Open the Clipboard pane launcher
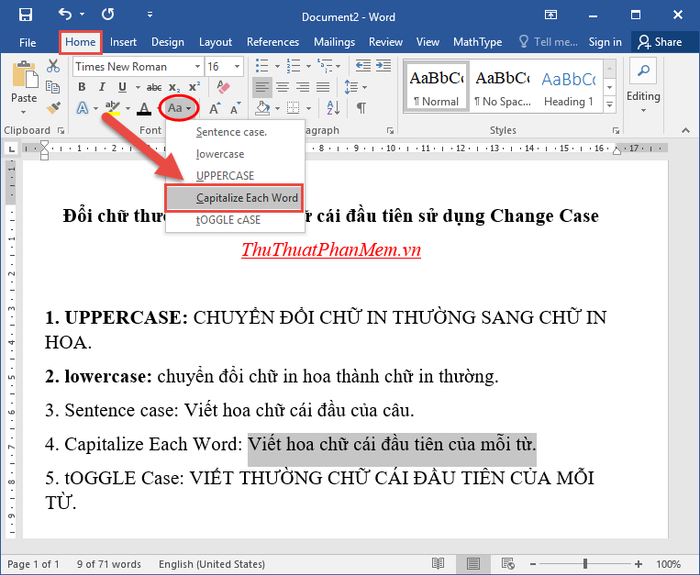This screenshot has width=700, height=575. pos(61,130)
